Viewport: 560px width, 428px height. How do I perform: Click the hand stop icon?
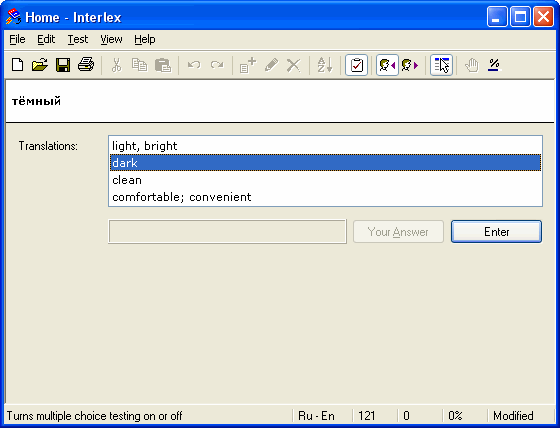point(472,65)
